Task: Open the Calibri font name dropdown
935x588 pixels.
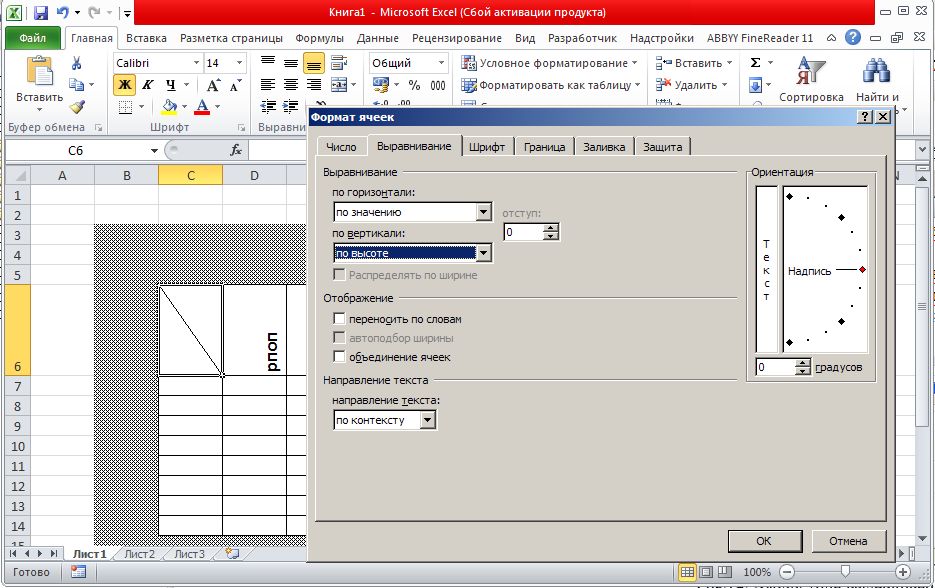Action: pos(196,63)
